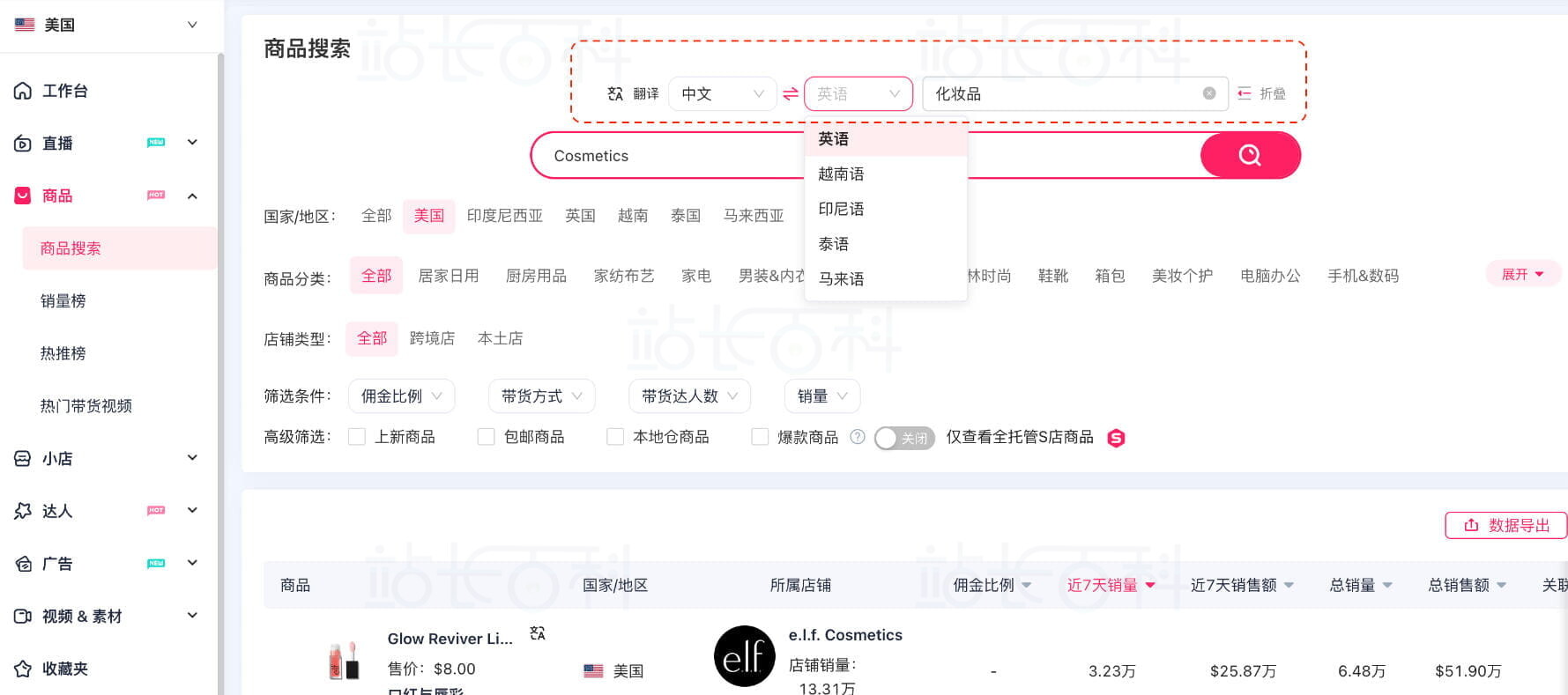Viewport: 1568px width, 695px height.
Task: Sort by 近7天销售额 column
Action: click(x=1242, y=585)
